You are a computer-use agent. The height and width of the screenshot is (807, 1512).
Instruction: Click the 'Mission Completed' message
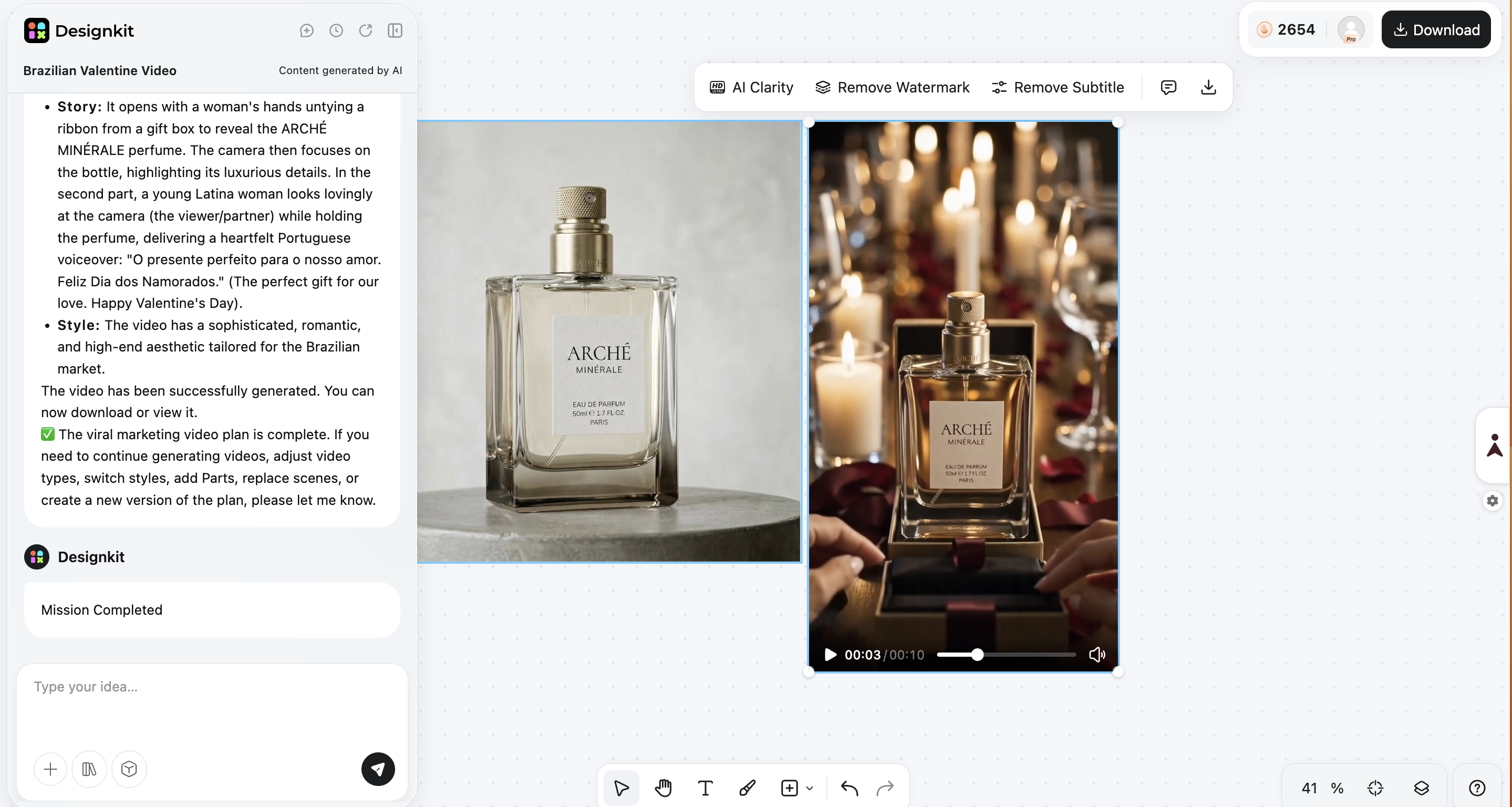(101, 610)
